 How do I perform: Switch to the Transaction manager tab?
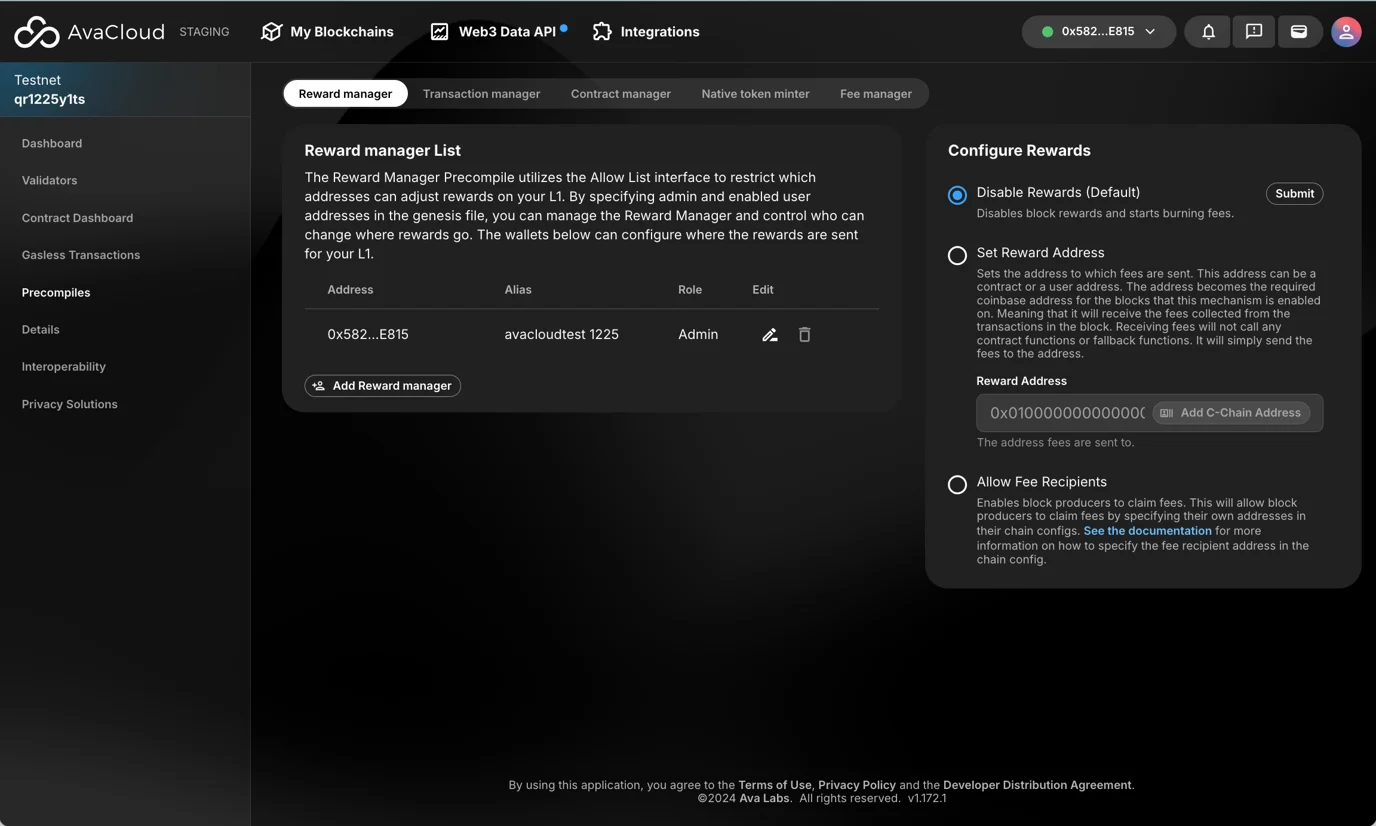point(481,94)
